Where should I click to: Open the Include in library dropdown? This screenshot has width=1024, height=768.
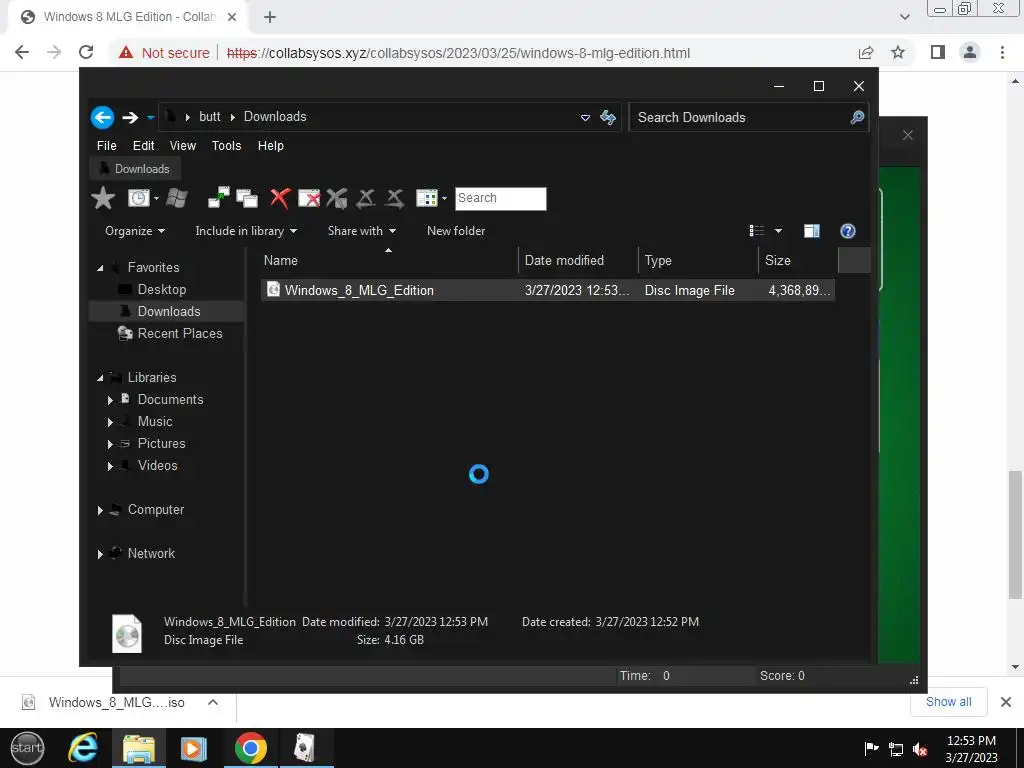[x=246, y=231]
